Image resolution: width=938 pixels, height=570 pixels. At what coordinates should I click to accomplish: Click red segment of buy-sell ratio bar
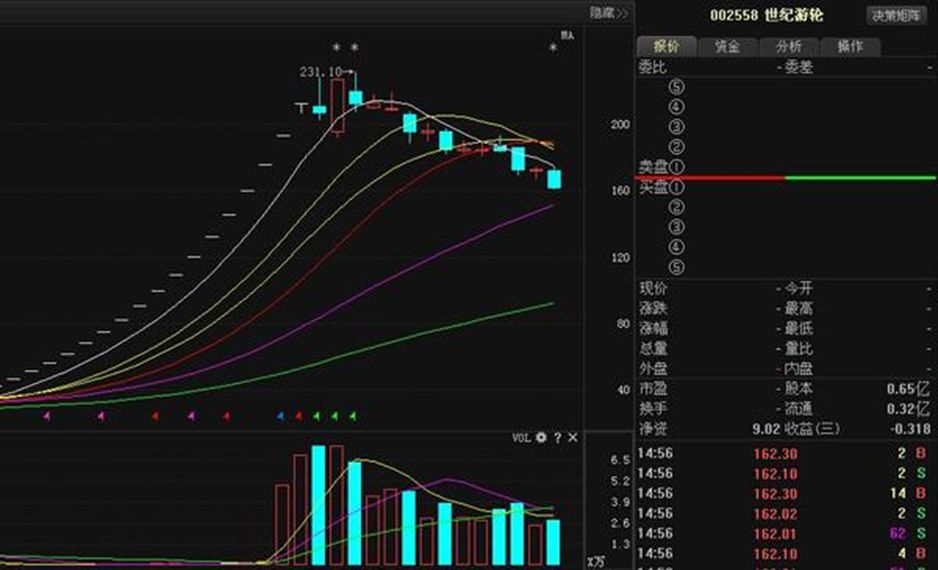tap(710, 178)
